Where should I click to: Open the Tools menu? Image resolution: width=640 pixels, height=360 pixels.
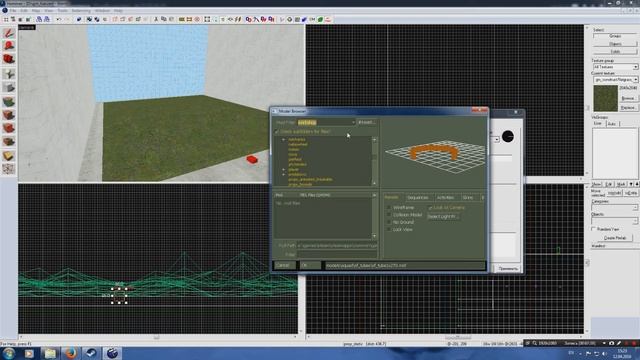click(x=62, y=11)
